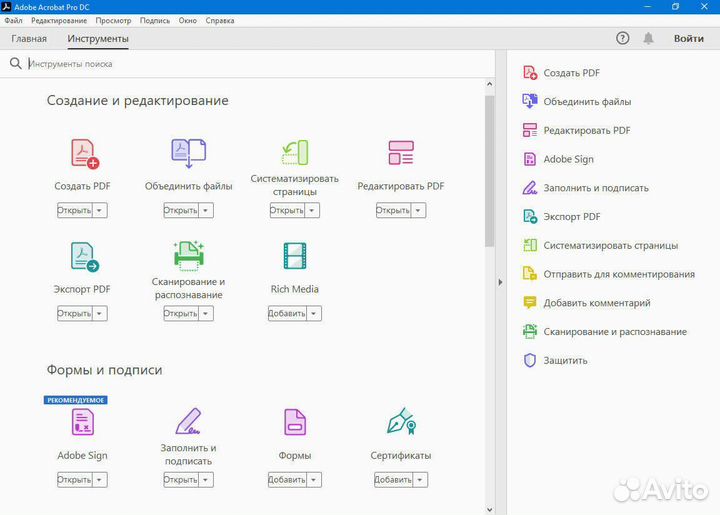Viewport: 720px width, 515px height.
Task: Click the Защитить shield icon
Action: point(530,360)
